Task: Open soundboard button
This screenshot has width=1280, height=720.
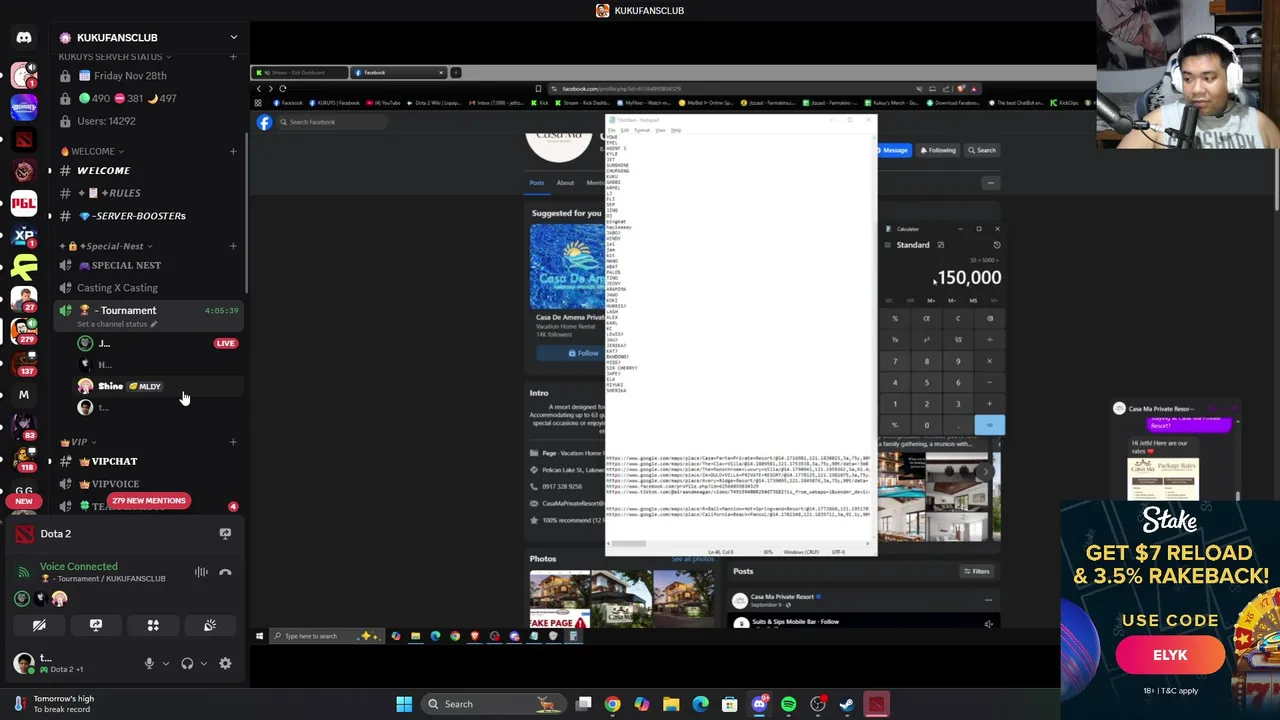Action: pos(210,625)
